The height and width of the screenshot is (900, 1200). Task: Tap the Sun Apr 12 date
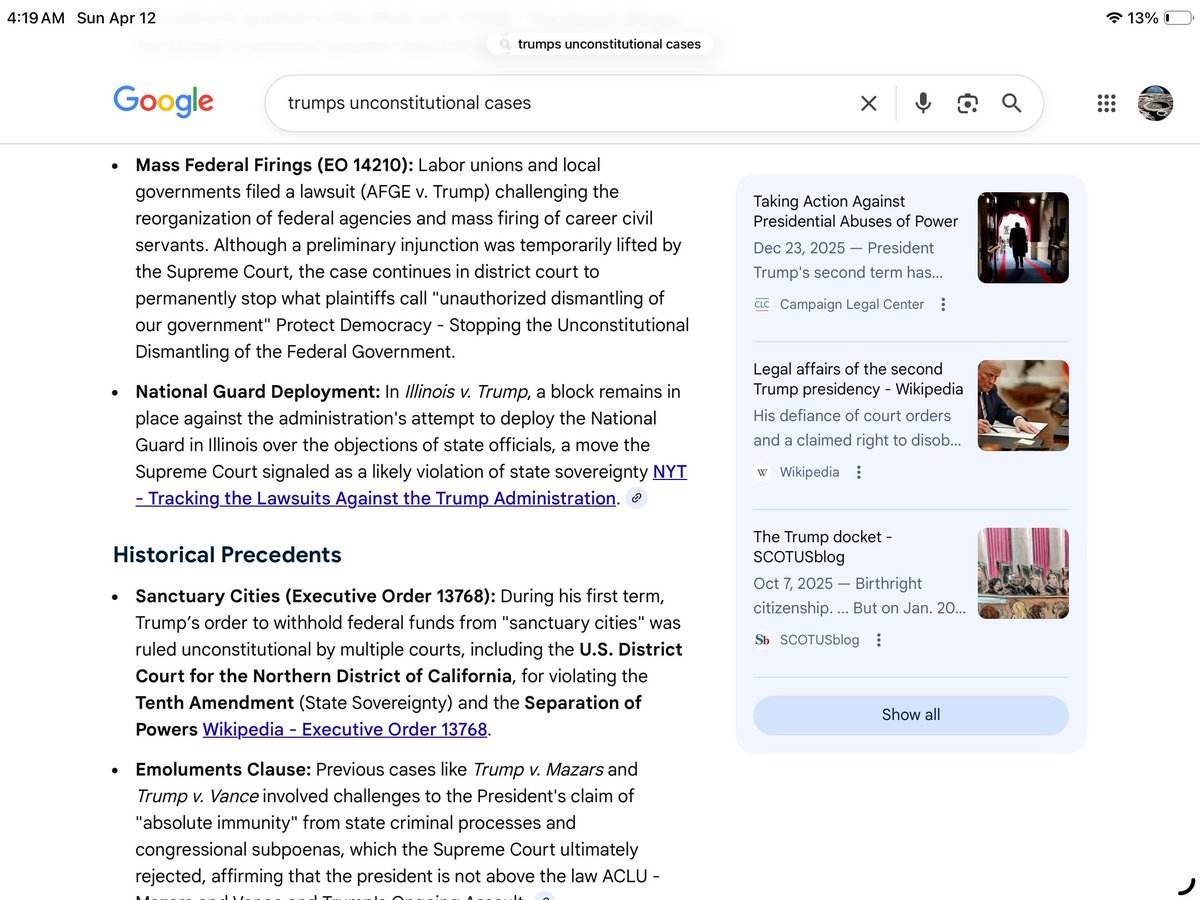pos(116,18)
